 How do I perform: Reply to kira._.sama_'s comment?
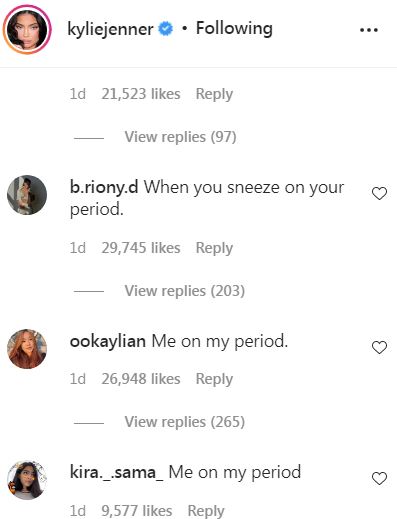pos(206,511)
